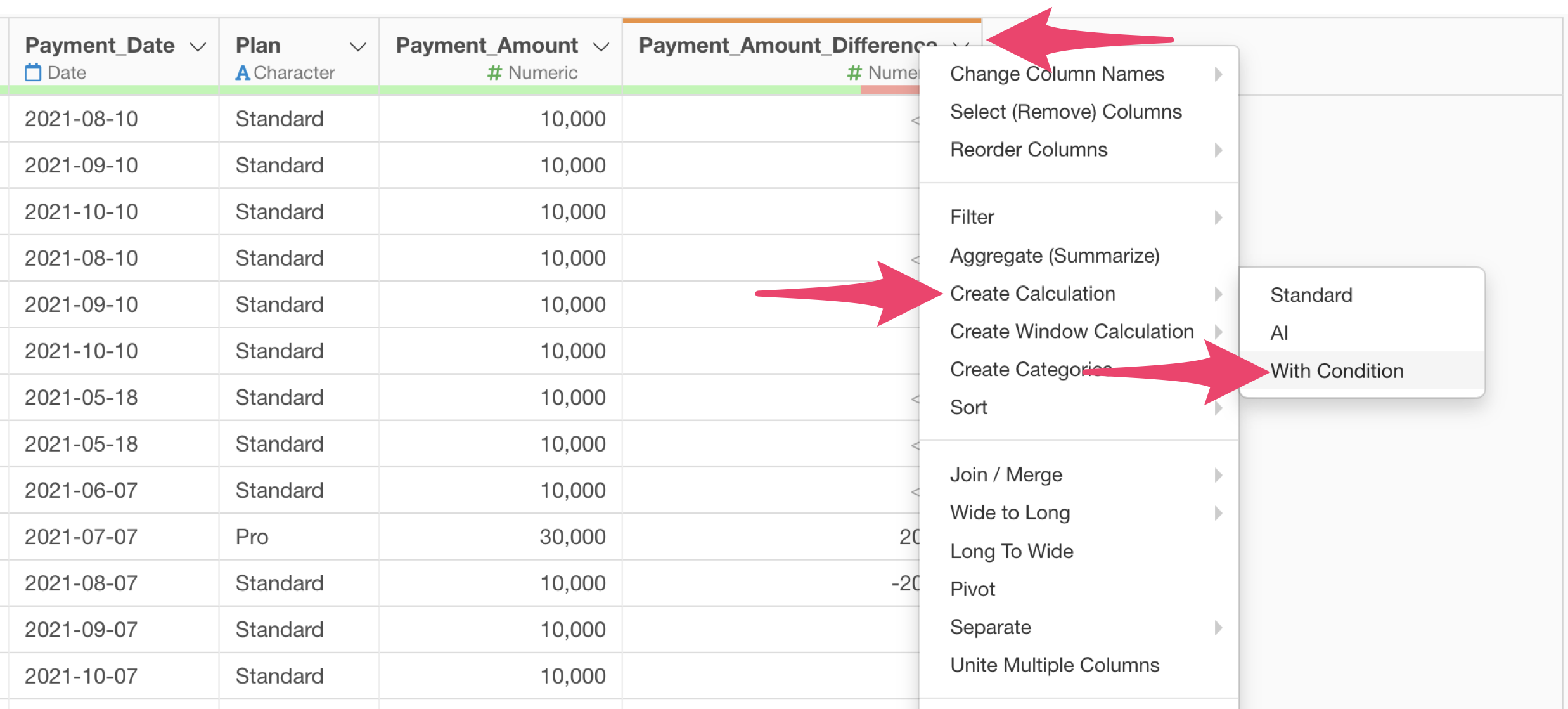Click the Date calendar icon under Payment_Date
The width and height of the screenshot is (1568, 709).
(33, 73)
